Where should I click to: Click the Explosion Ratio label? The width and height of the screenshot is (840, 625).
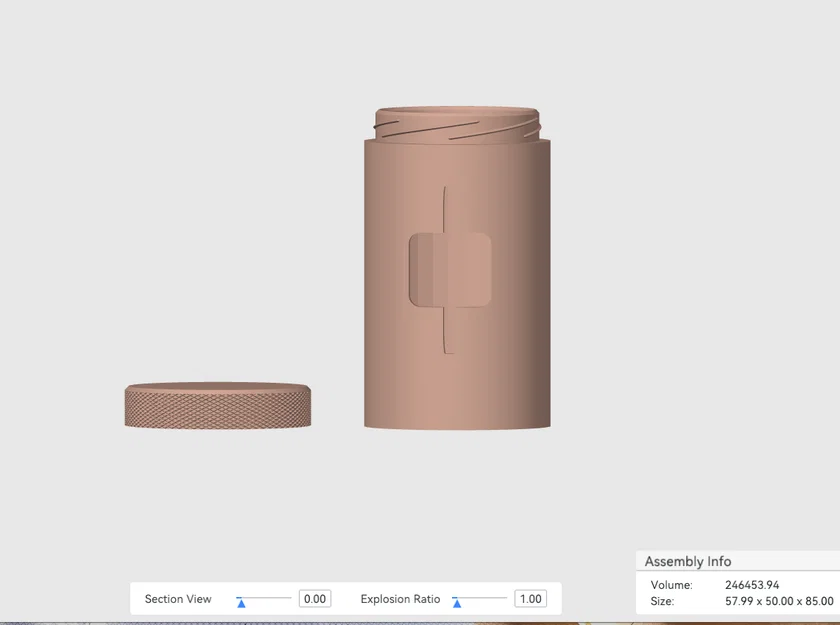[400, 599]
